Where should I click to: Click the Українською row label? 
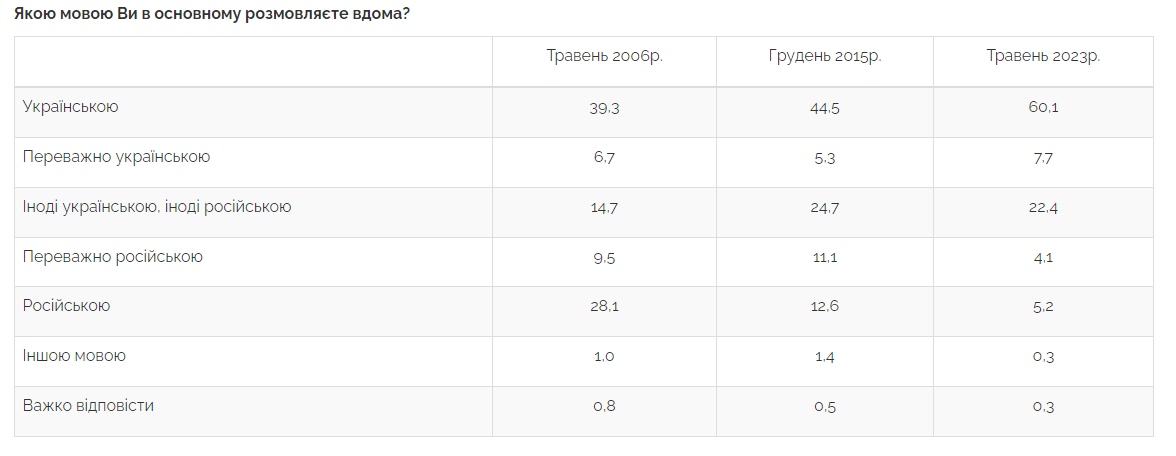[70, 106]
